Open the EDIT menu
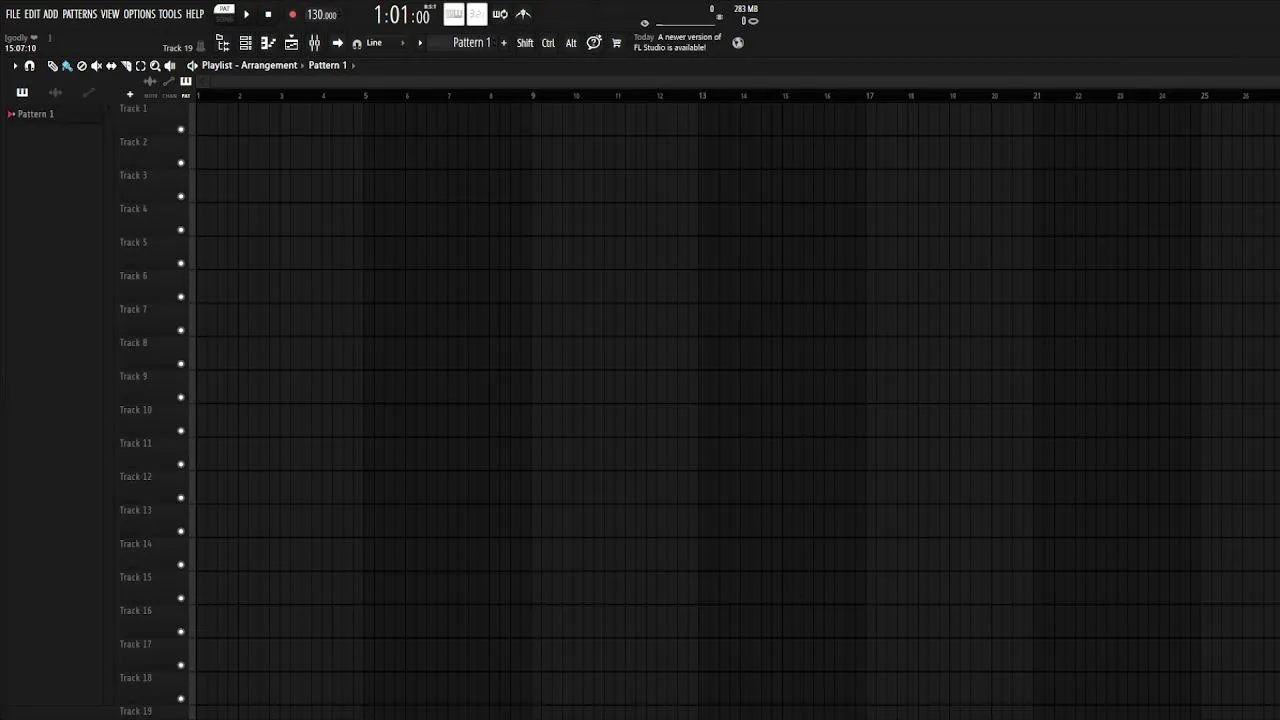Viewport: 1280px width, 720px height. click(x=32, y=14)
